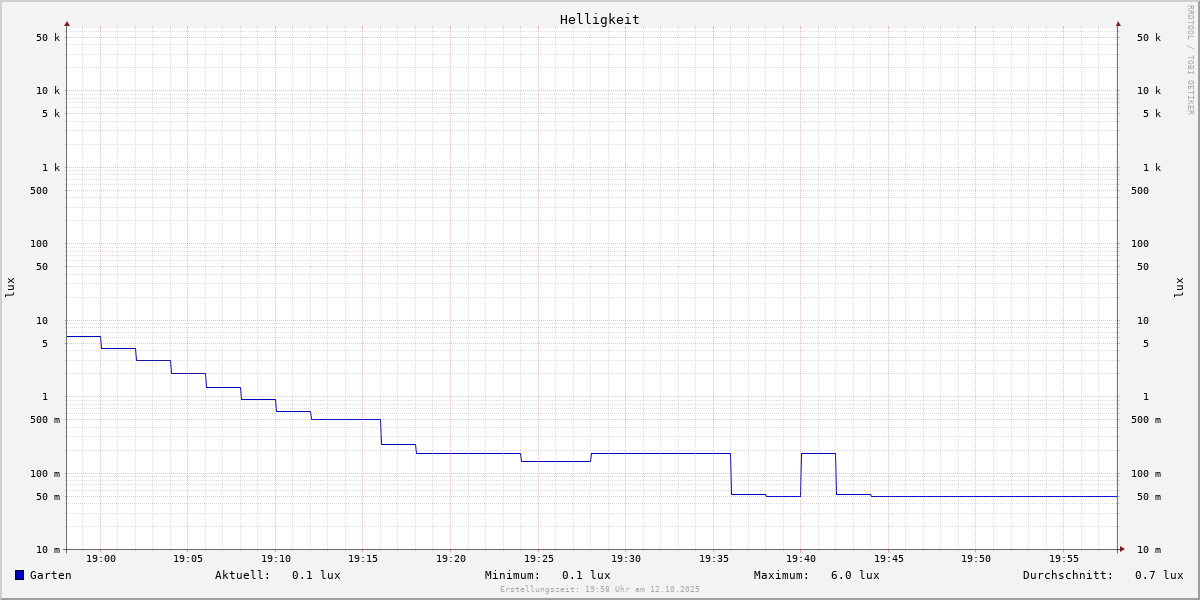1200x600 pixels.
Task: Click the red arrowhead atop the left axis
Action: [67, 23]
